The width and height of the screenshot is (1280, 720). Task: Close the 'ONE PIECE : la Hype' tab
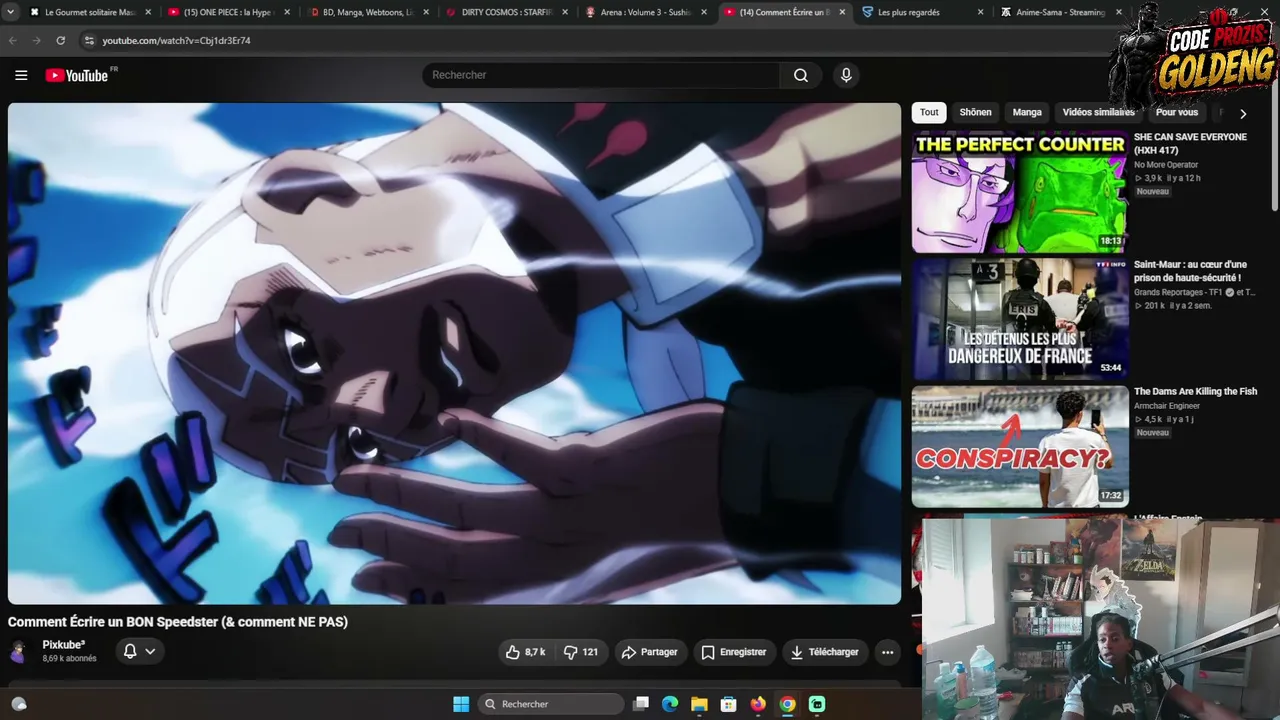287,12
